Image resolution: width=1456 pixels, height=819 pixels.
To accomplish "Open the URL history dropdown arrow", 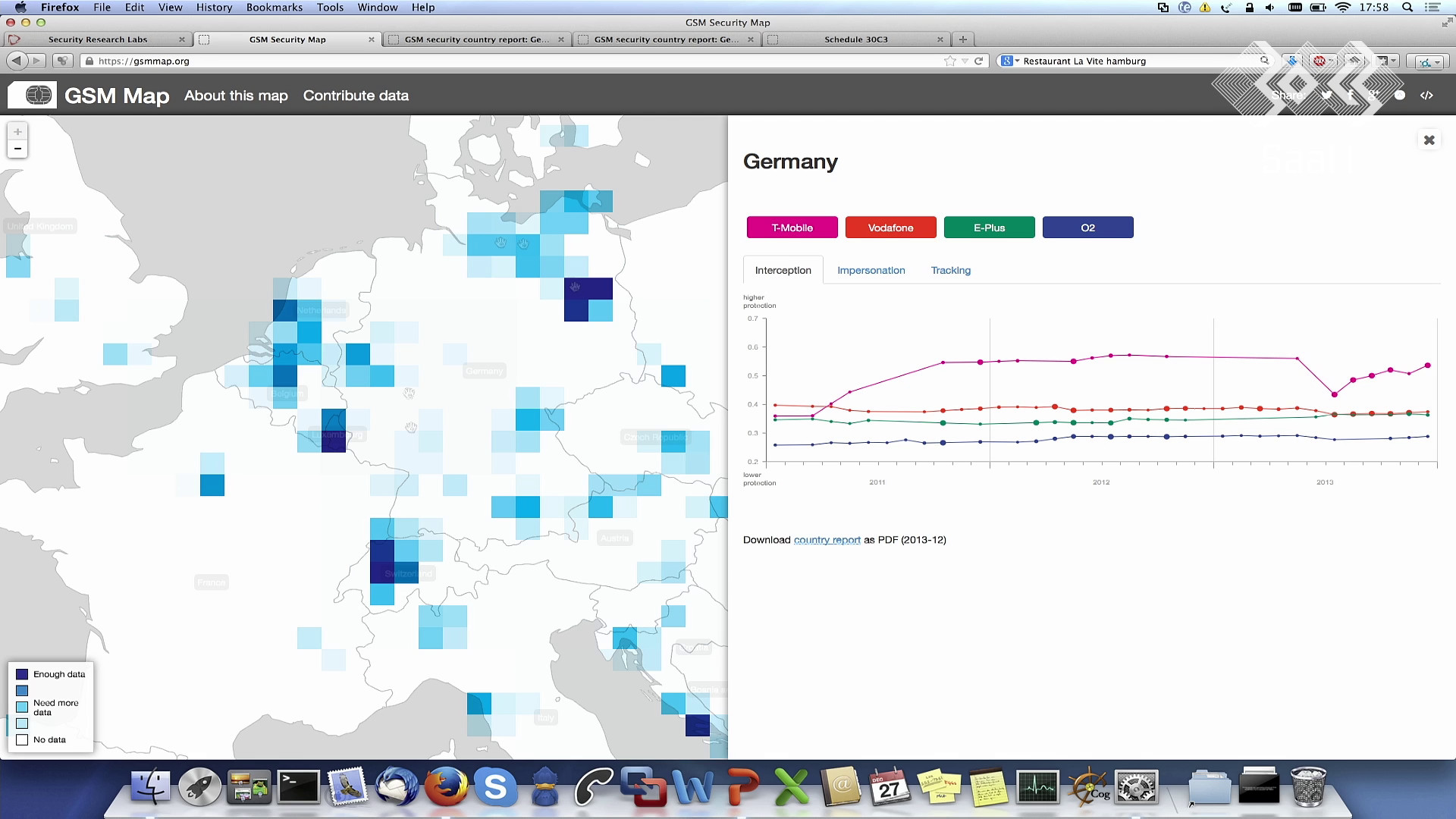I will 965,61.
